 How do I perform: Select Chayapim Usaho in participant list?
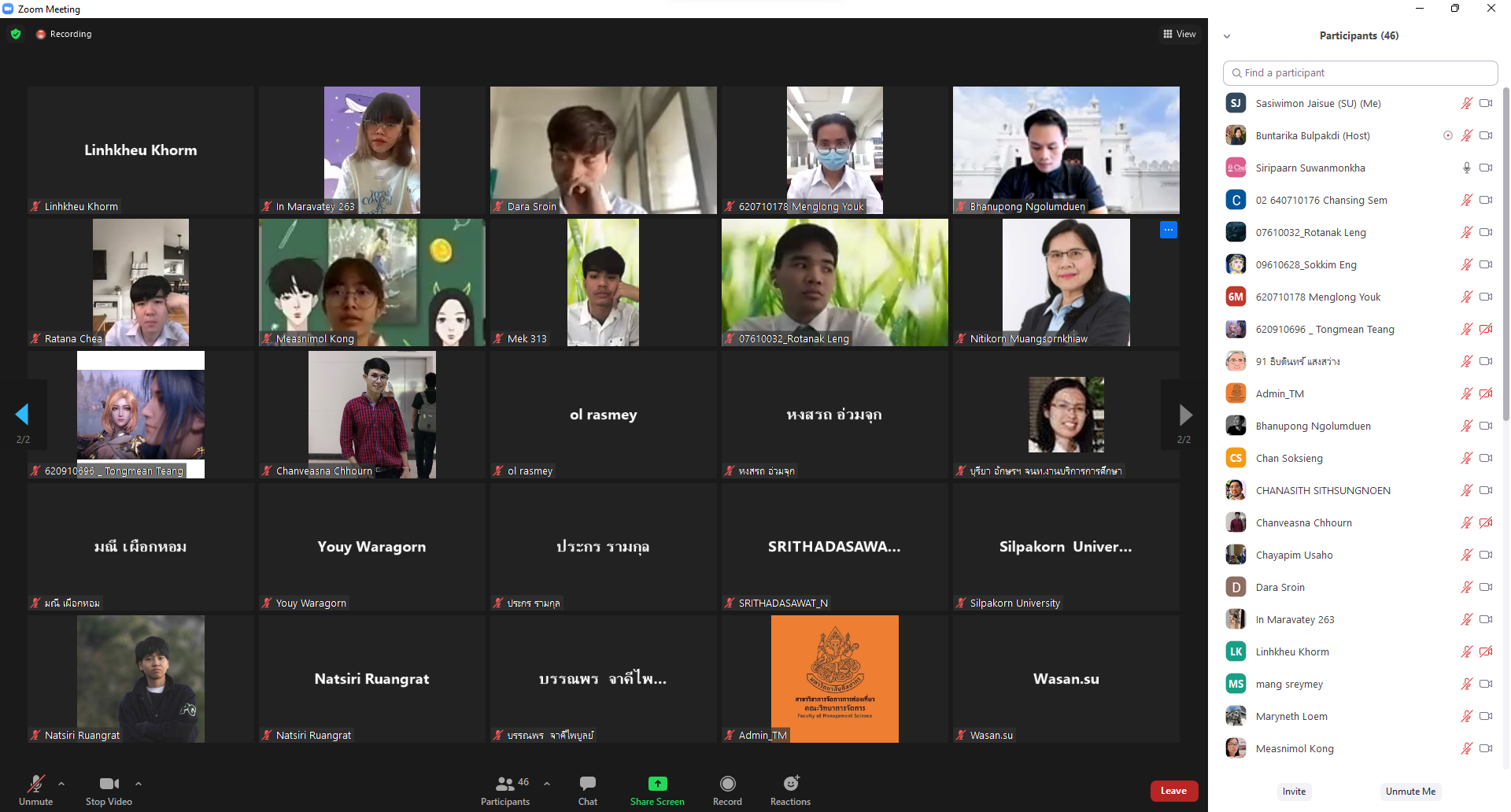coord(1360,555)
